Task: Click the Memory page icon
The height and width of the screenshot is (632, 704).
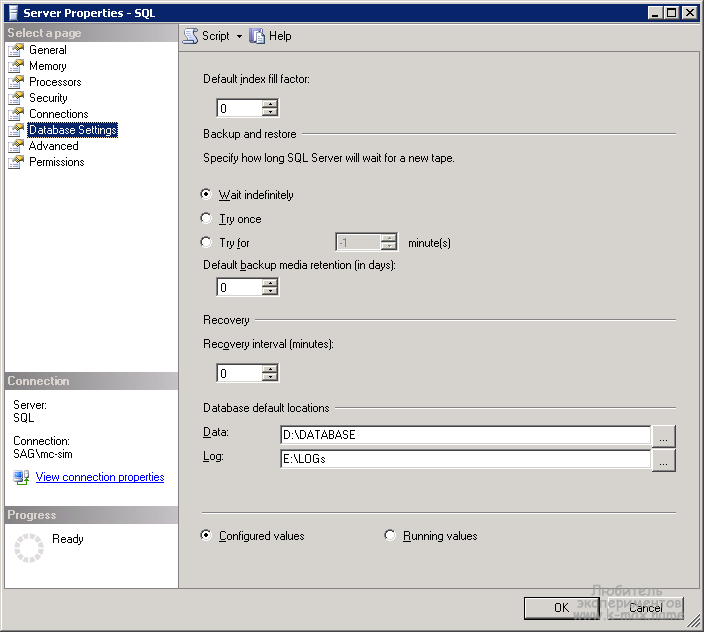Action: (16, 66)
